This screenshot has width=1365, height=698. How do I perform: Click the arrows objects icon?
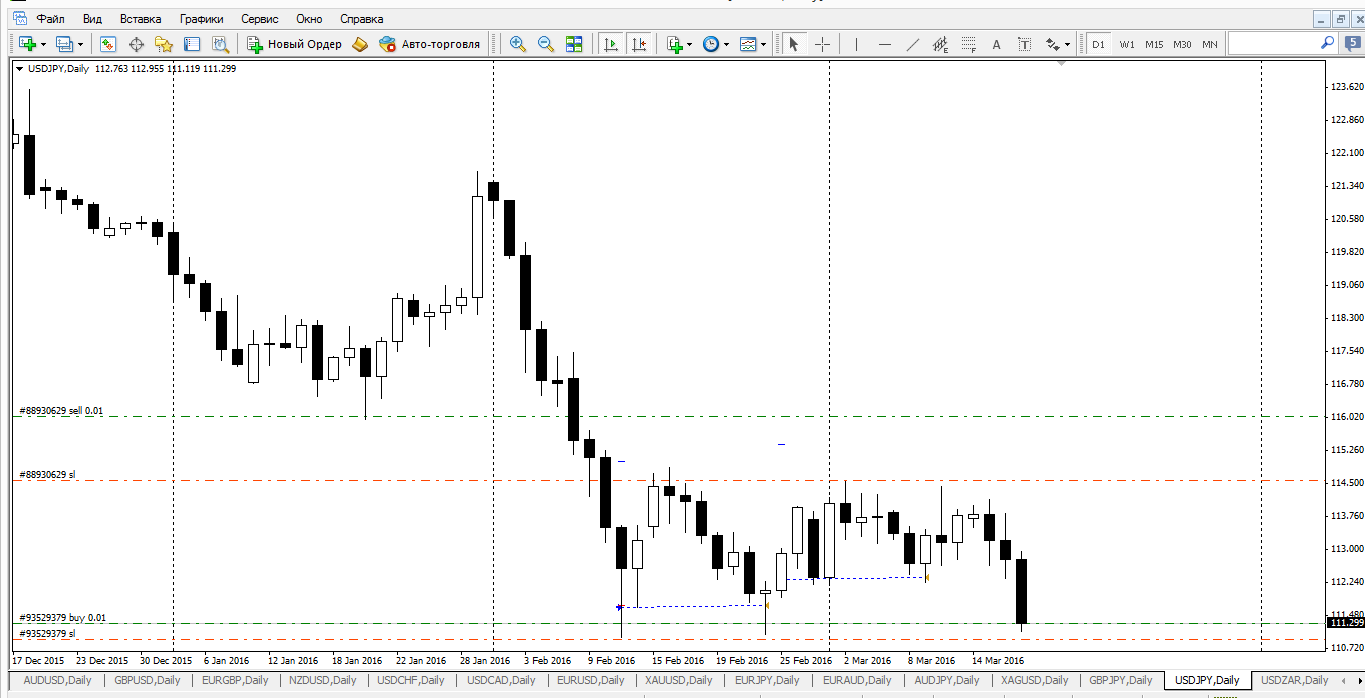click(1052, 44)
